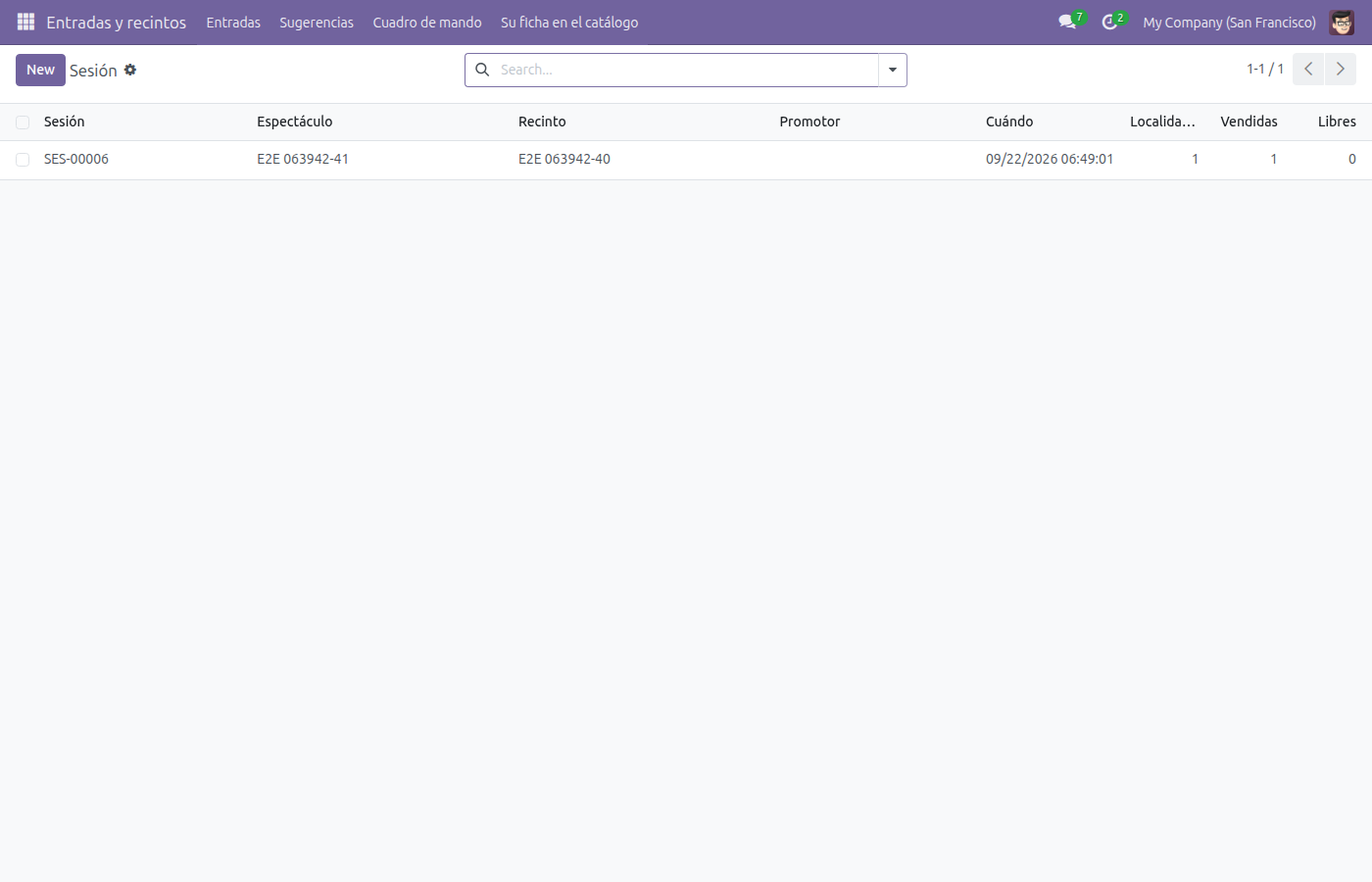1372x882 pixels.
Task: Select the SES-00006 row checkbox
Action: click(x=23, y=160)
